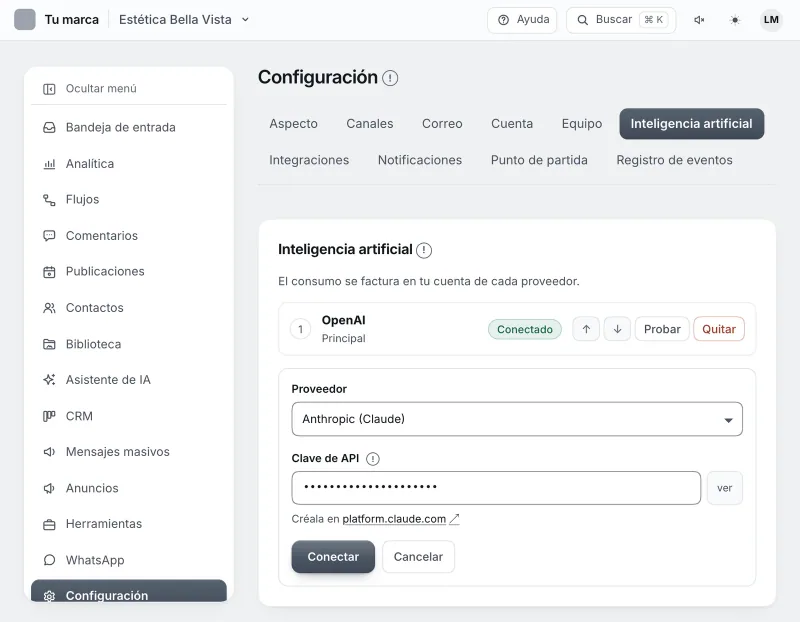Open the Ayuda help button
The height and width of the screenshot is (622, 800).
pyautogui.click(x=522, y=20)
